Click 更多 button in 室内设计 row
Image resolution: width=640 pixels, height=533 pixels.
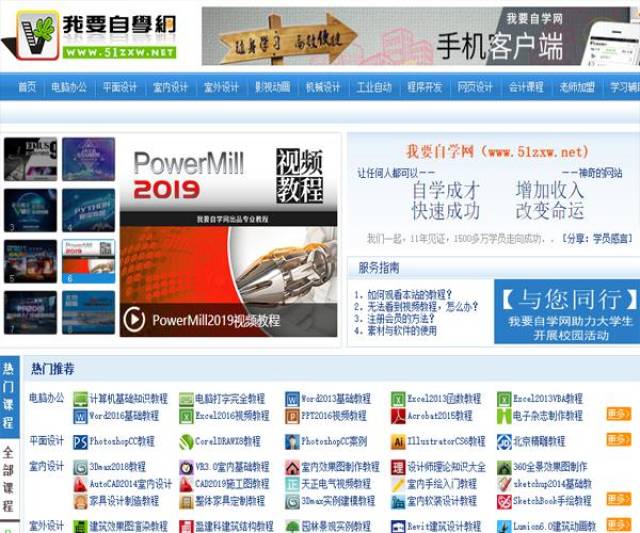(618, 500)
